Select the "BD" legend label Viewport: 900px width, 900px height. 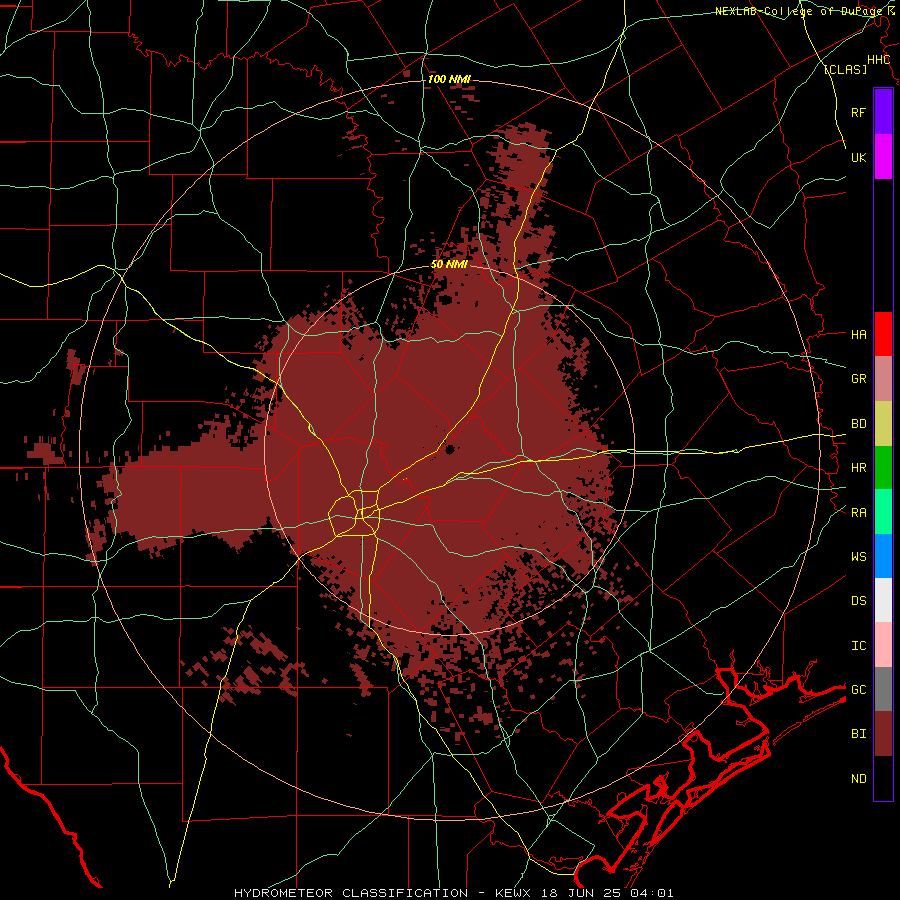click(858, 424)
